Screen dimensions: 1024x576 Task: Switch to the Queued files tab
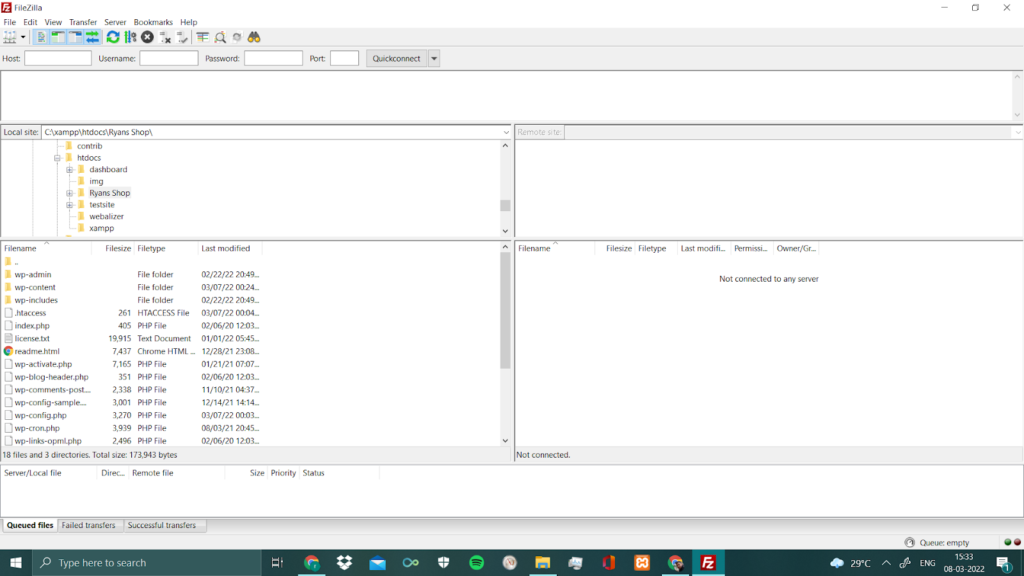(x=30, y=525)
